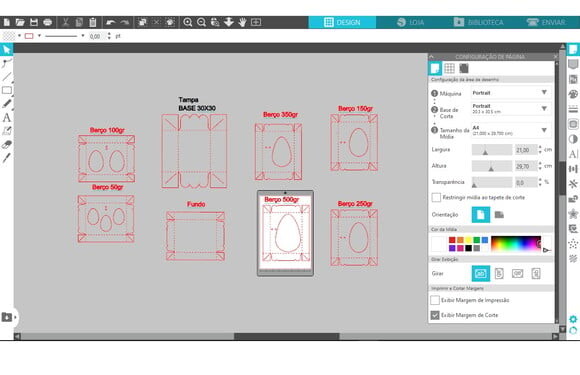Click the Paste clipboard icon
The image size is (580, 375).
(92, 22)
